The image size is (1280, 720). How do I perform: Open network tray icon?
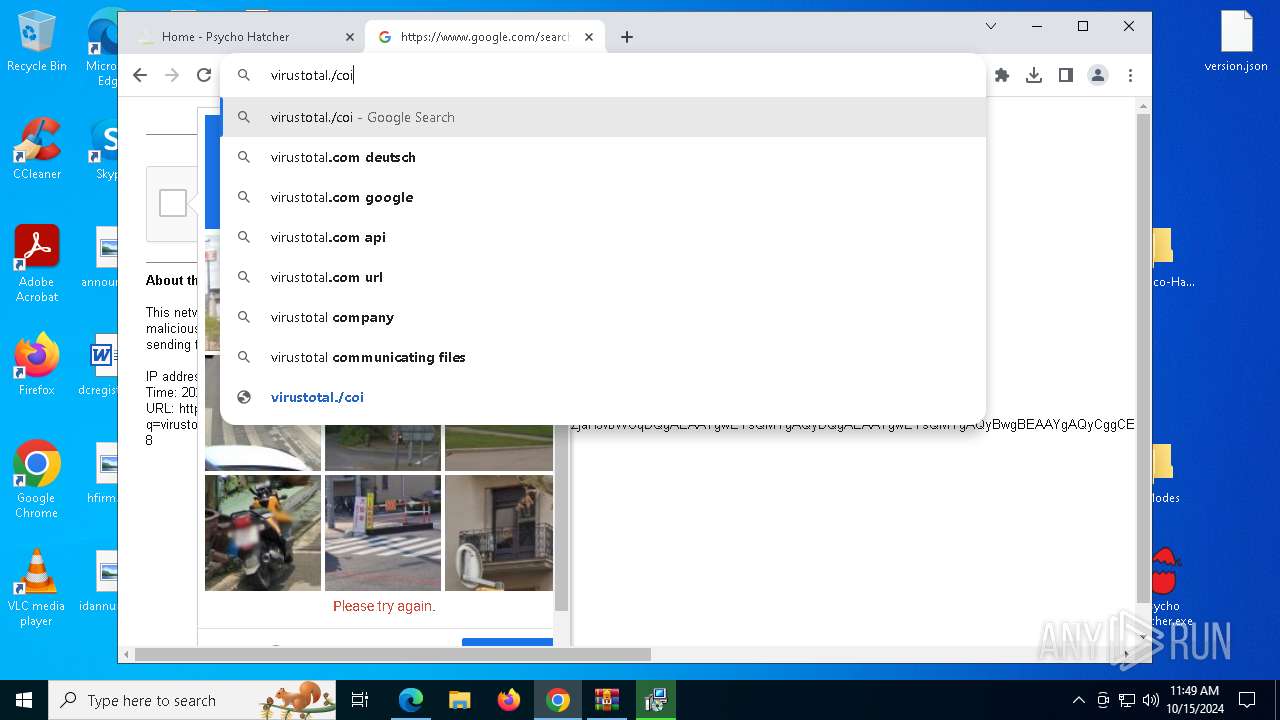(1127, 700)
